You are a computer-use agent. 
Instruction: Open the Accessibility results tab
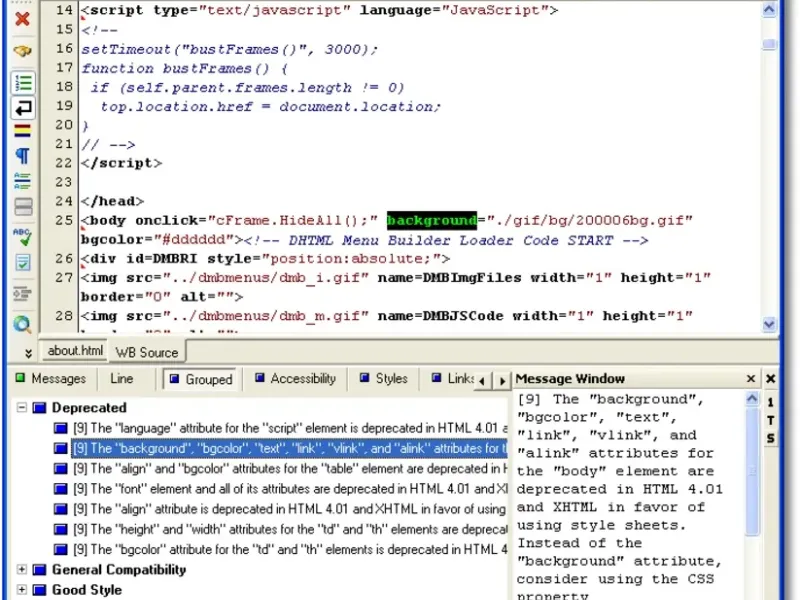click(295, 379)
